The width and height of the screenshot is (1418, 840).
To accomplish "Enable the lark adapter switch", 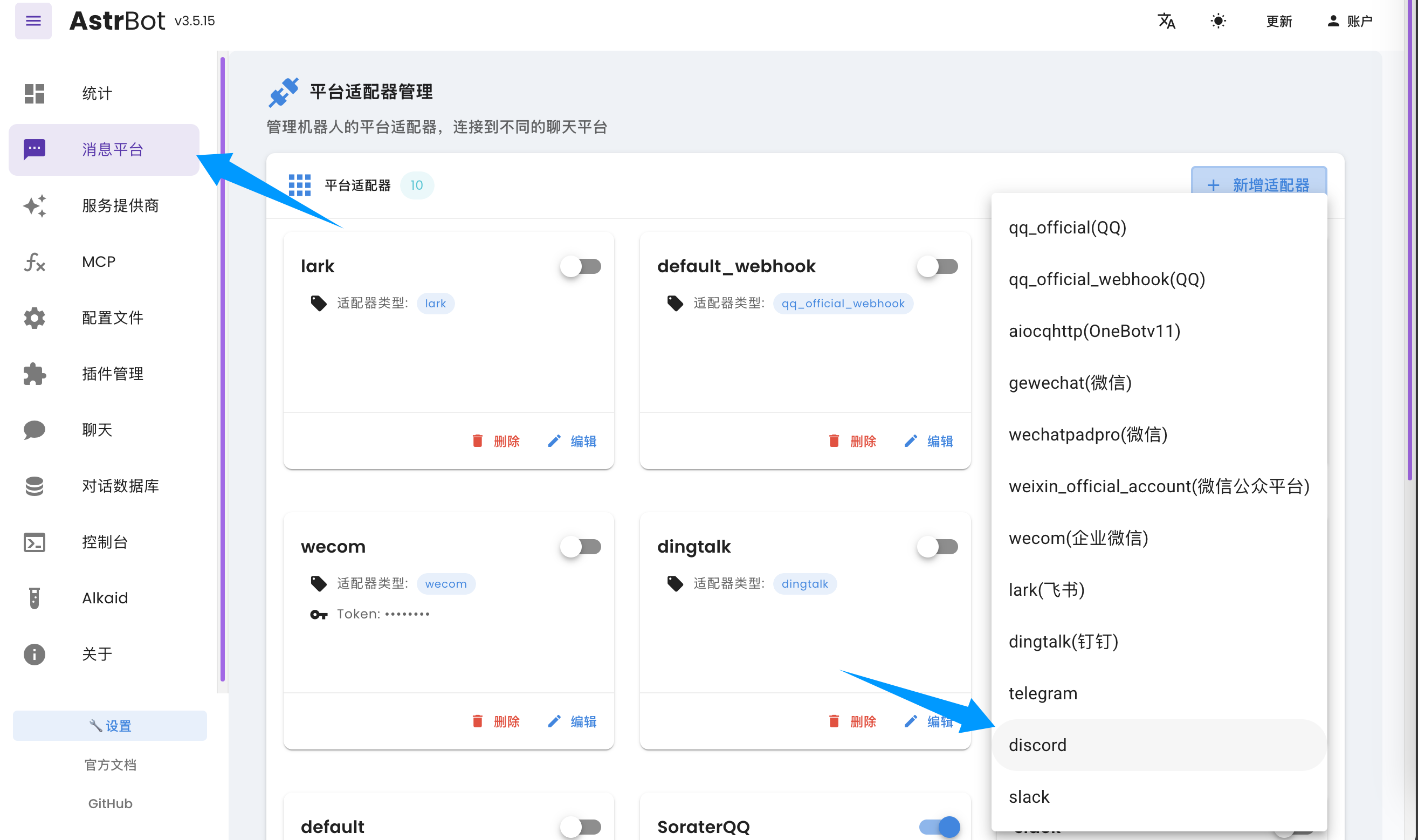I will click(580, 266).
